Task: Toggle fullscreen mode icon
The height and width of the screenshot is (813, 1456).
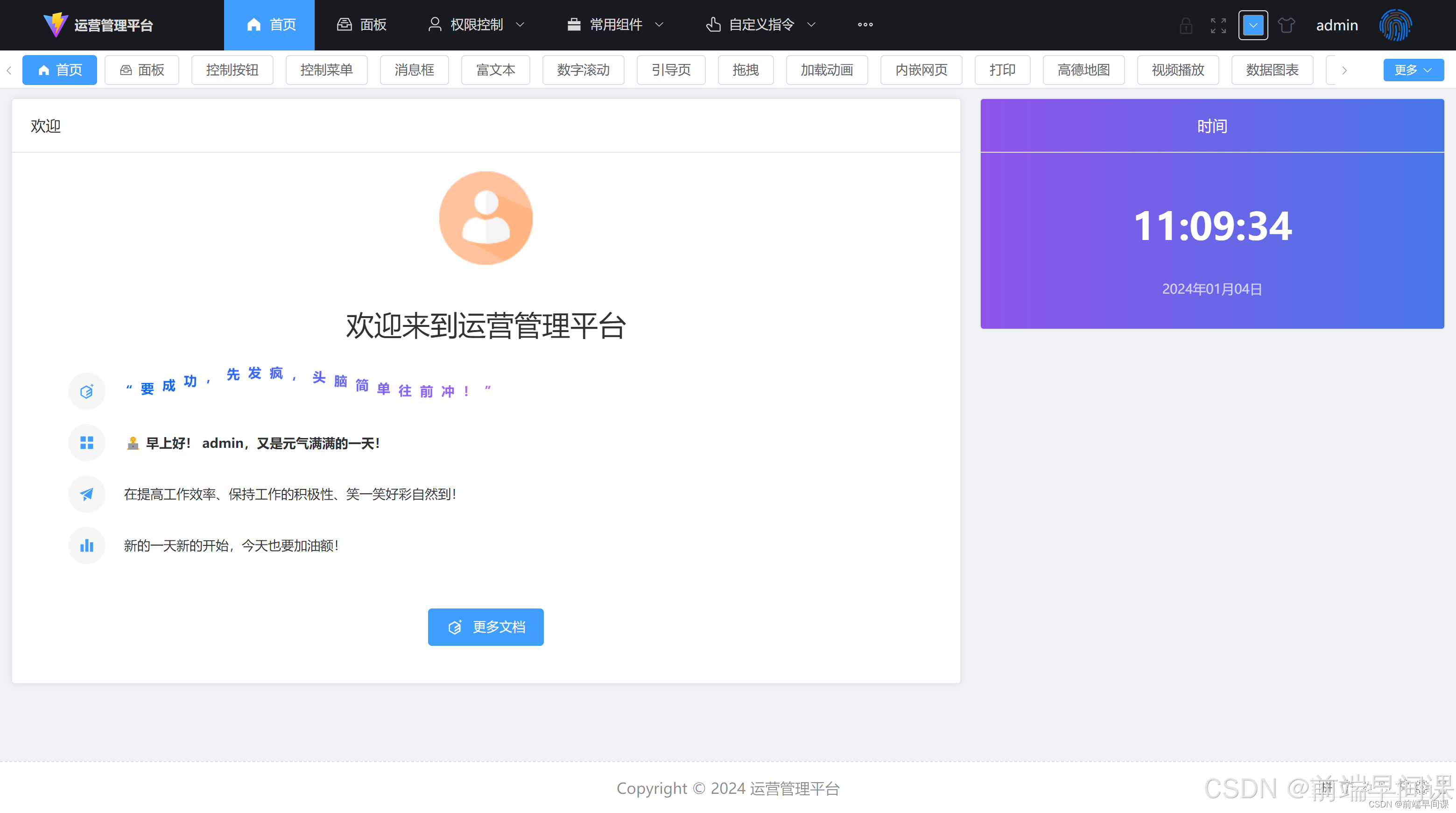Action: [1218, 25]
